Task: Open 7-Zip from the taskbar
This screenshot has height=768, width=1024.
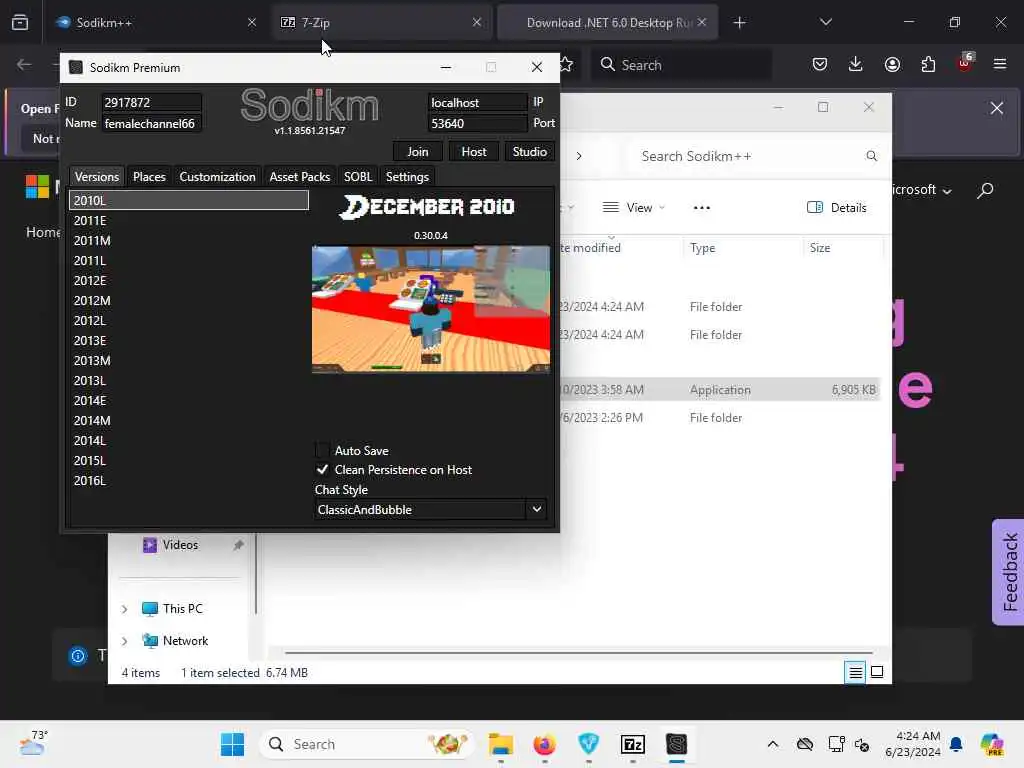Action: pos(633,744)
